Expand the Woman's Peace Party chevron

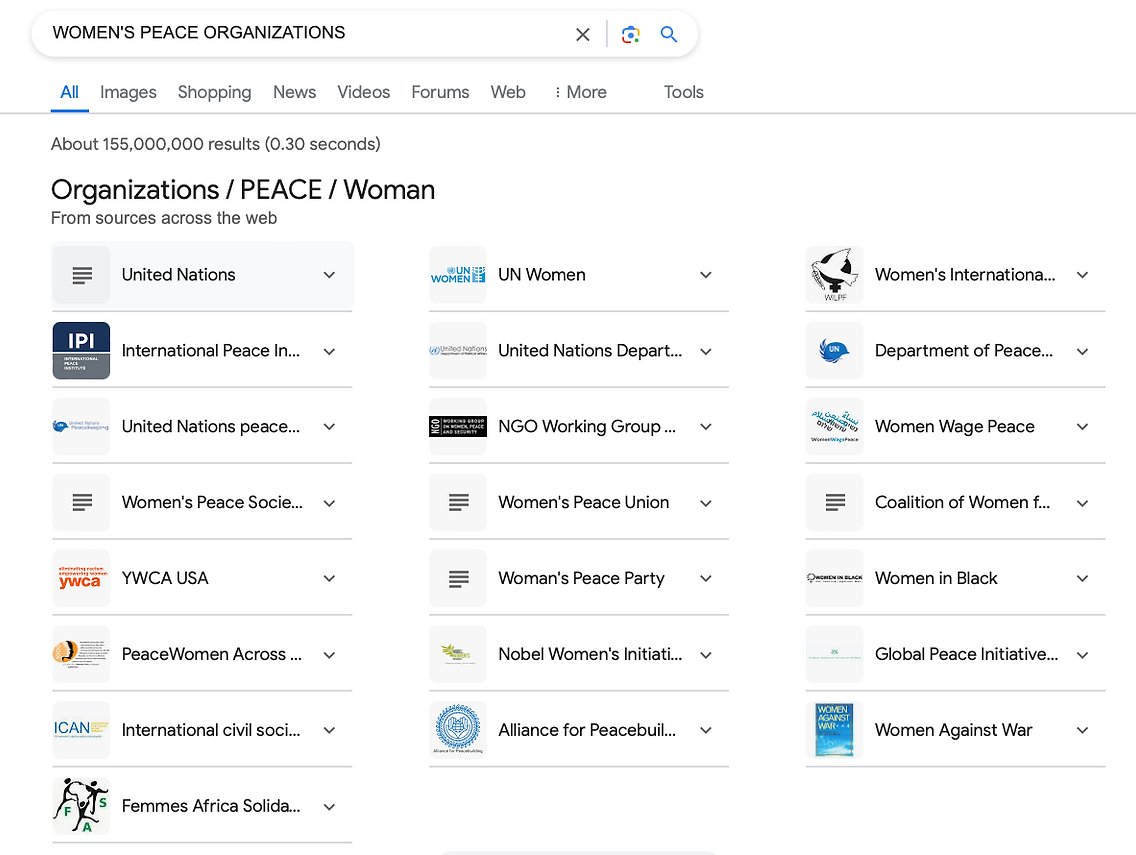tap(706, 578)
